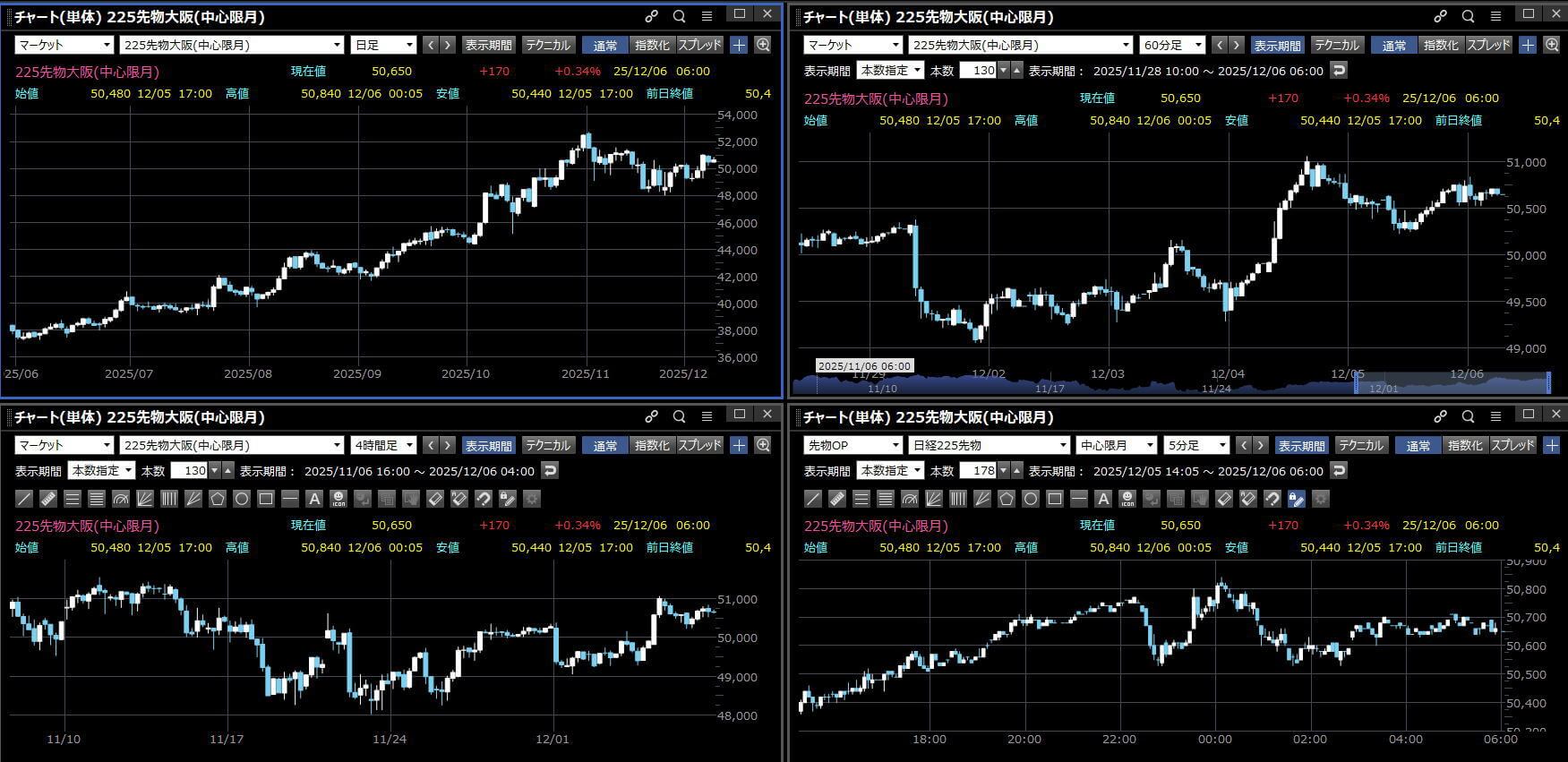The image size is (1568, 762).
Task: Open the 本数指定 dropdown in 4時間足 chart
Action: click(102, 470)
